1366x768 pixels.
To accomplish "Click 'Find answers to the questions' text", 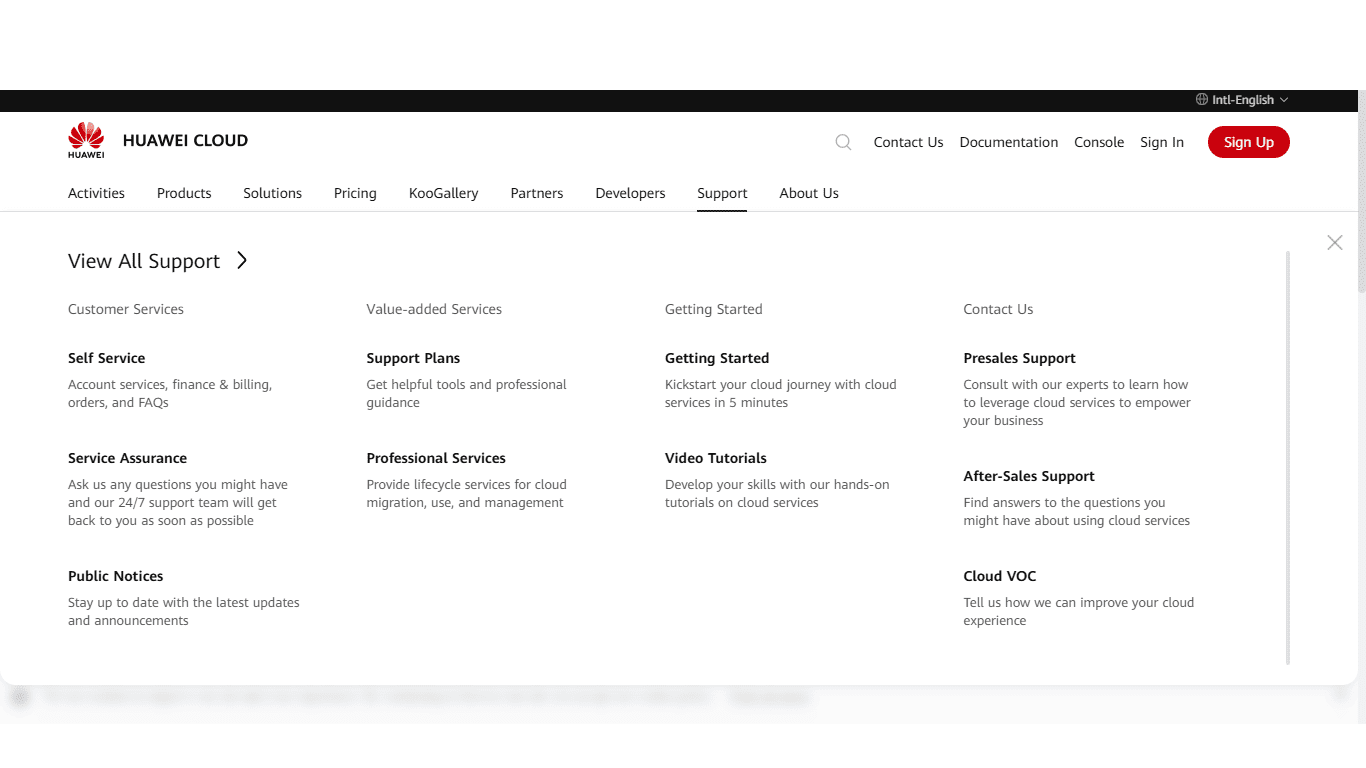I will [x=1077, y=511].
